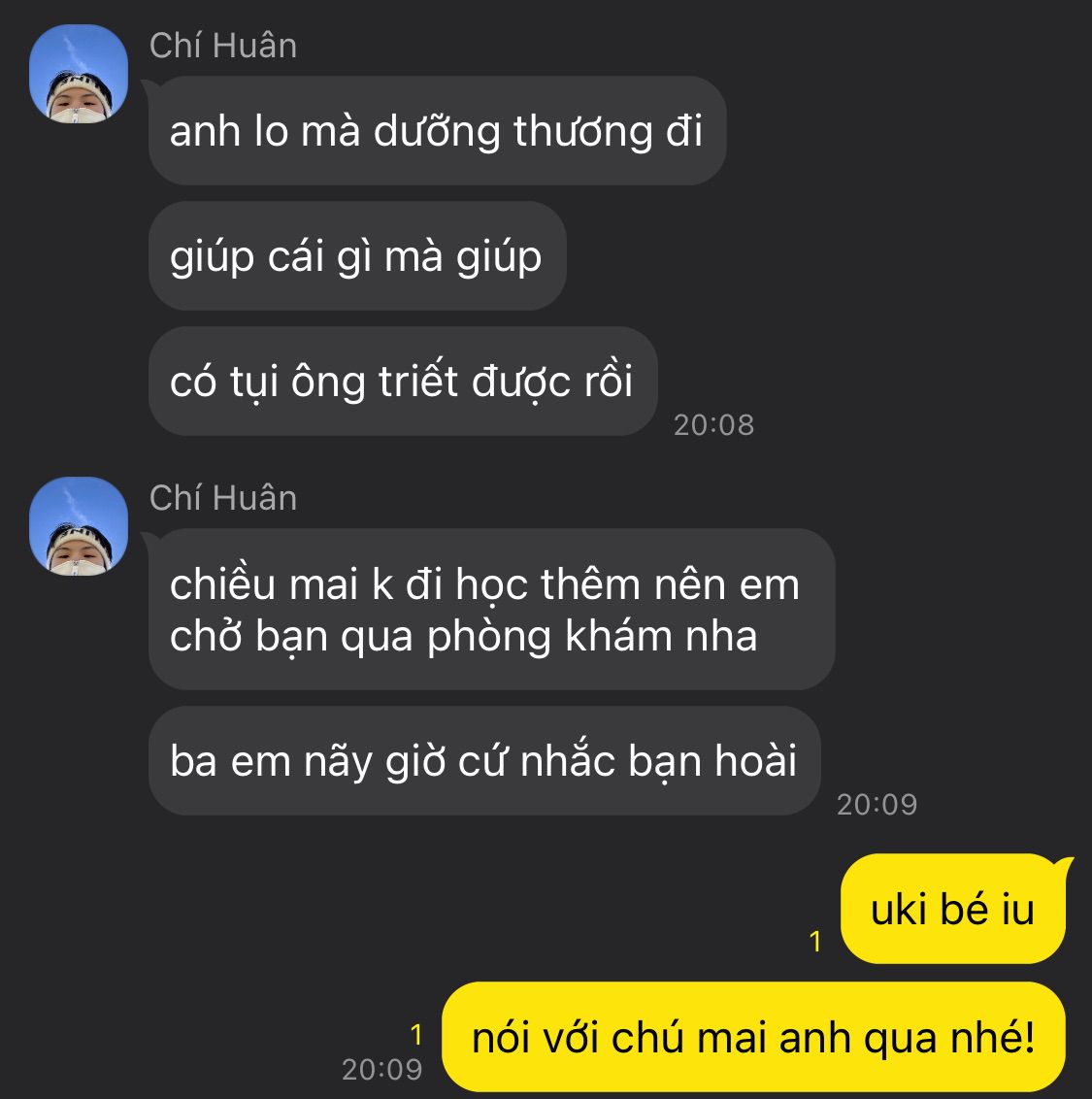Tap unread count 1 beside 'uki bé iu'
Viewport: 1092px width, 1099px height.
815,942
